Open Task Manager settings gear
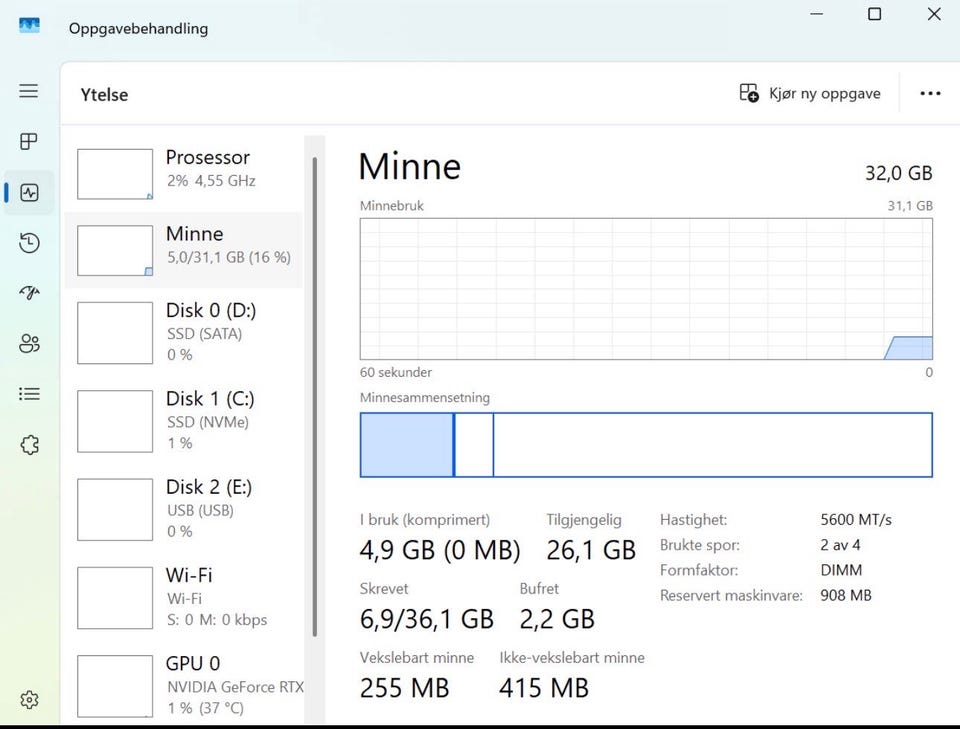The width and height of the screenshot is (960, 729). (29, 699)
